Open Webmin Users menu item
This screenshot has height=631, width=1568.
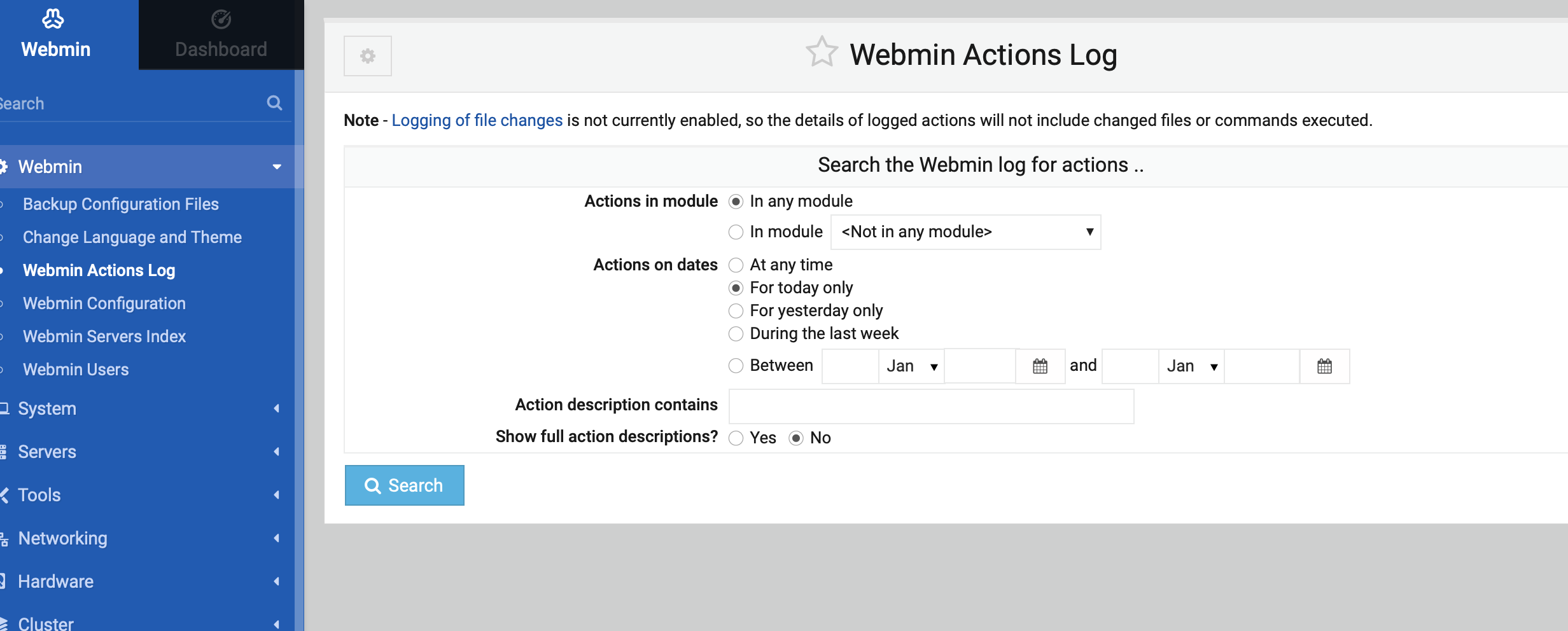coord(76,370)
